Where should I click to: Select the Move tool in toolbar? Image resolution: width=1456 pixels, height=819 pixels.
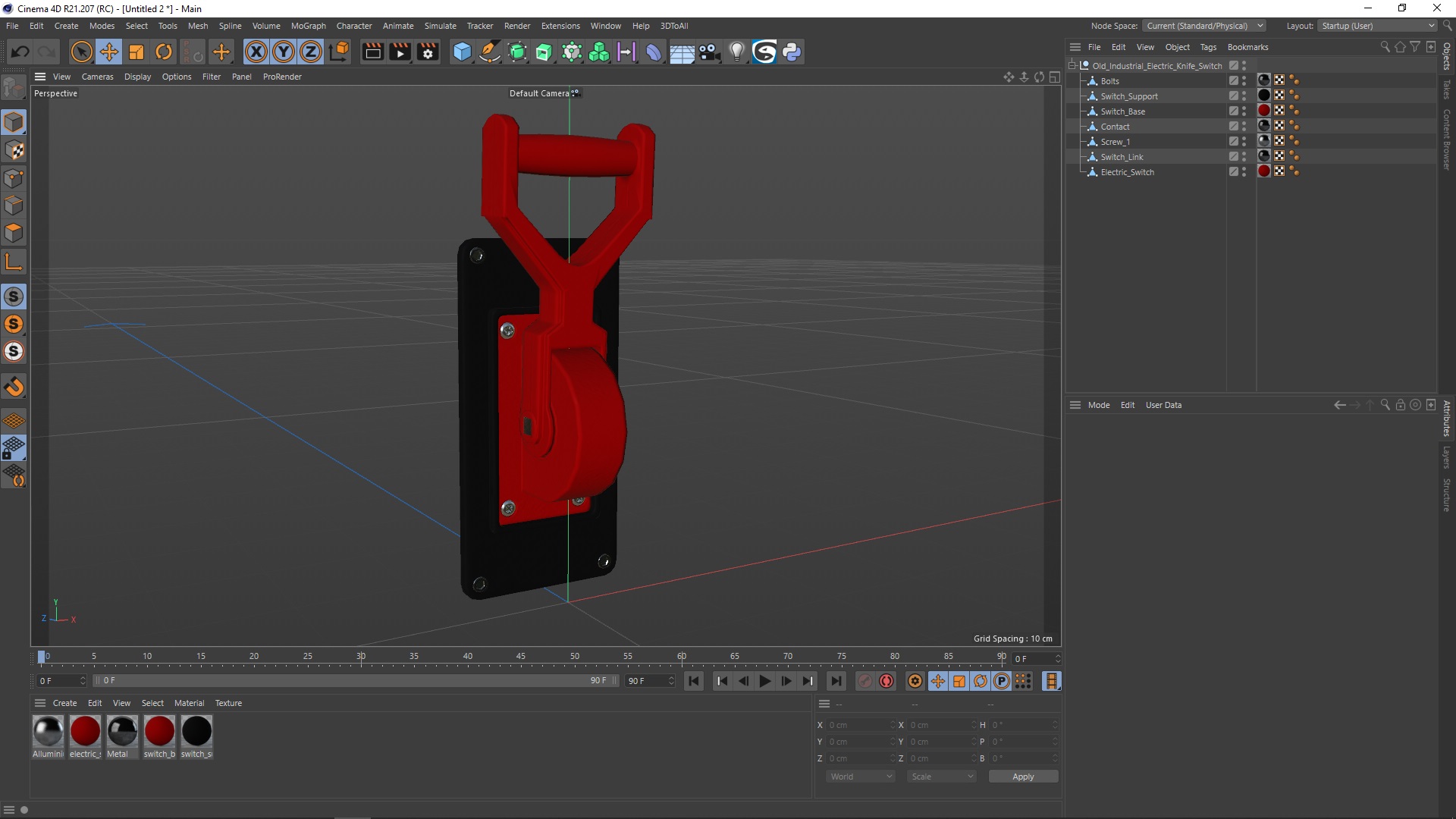(x=108, y=51)
